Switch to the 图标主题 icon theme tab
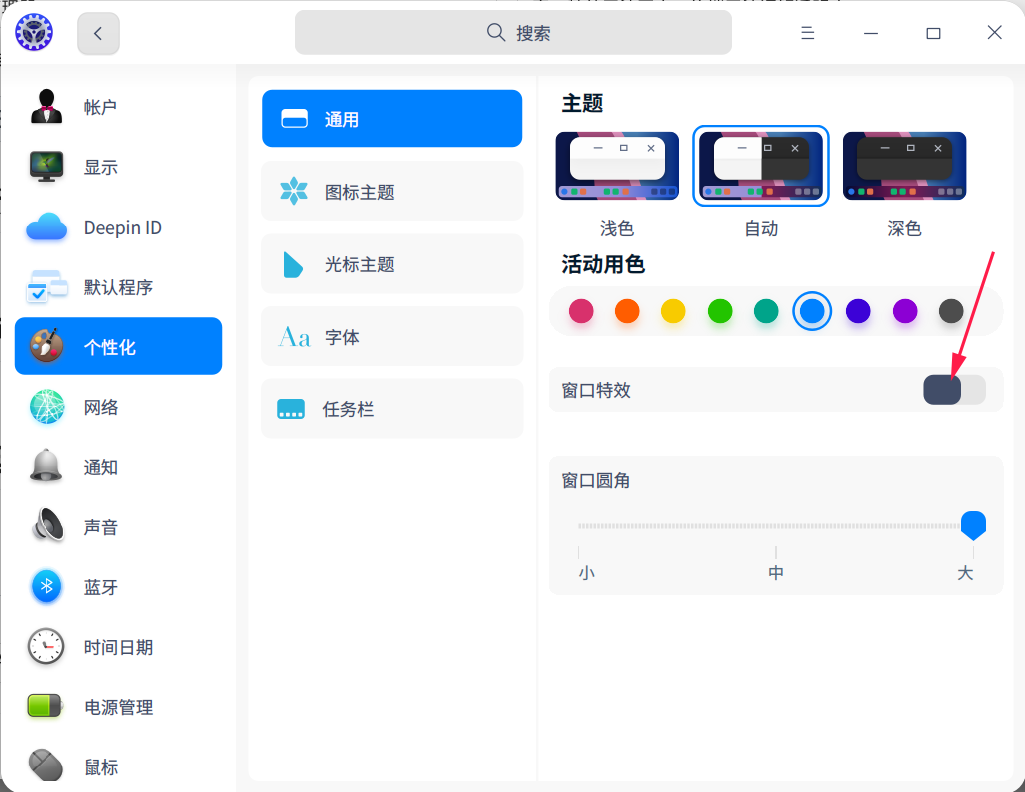1025x792 pixels. click(392, 192)
